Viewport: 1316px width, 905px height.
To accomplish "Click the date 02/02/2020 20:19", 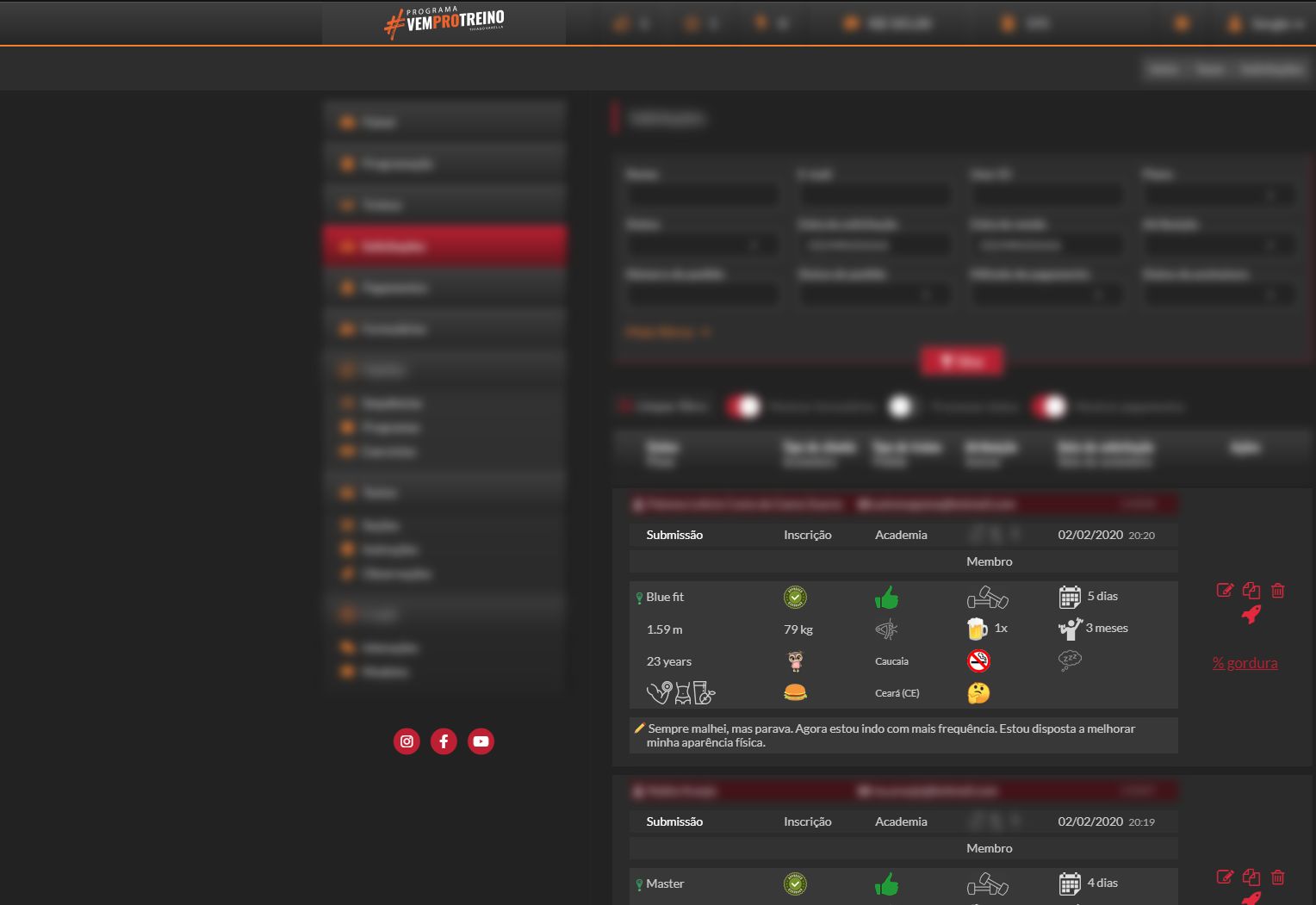I will (x=1107, y=821).
